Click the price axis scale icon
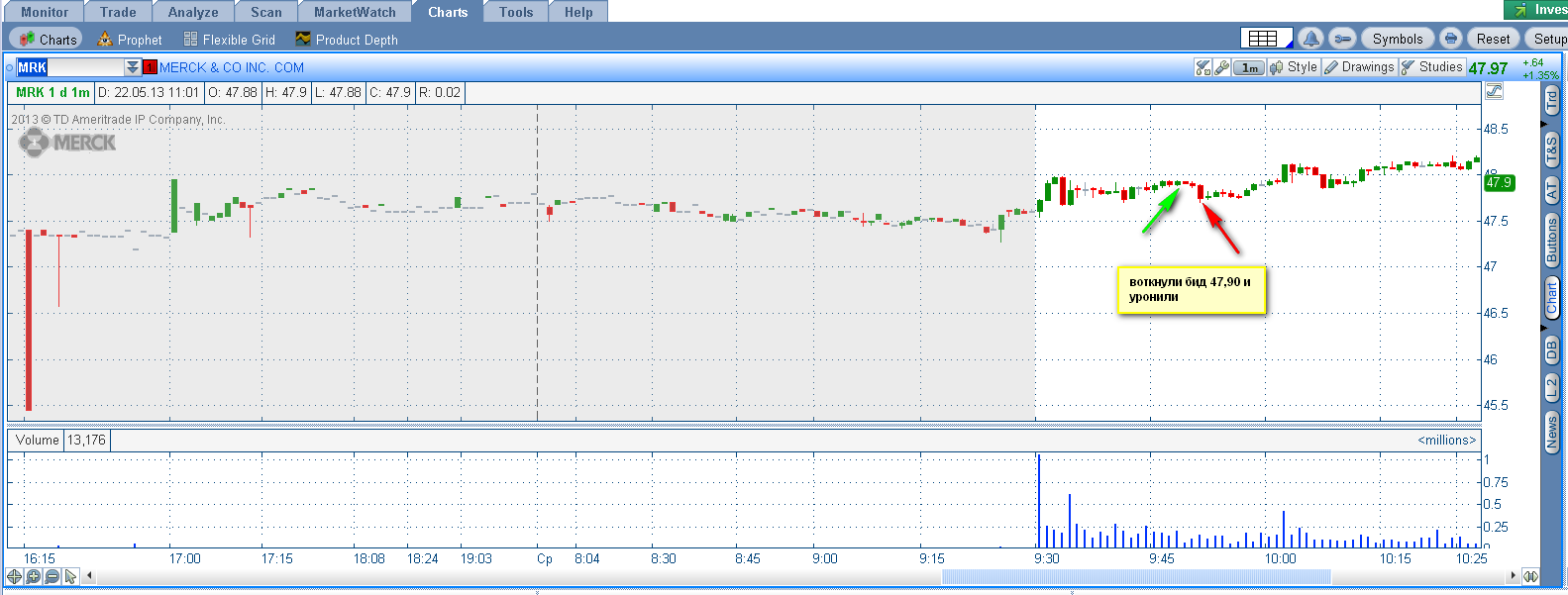 coord(1495,91)
